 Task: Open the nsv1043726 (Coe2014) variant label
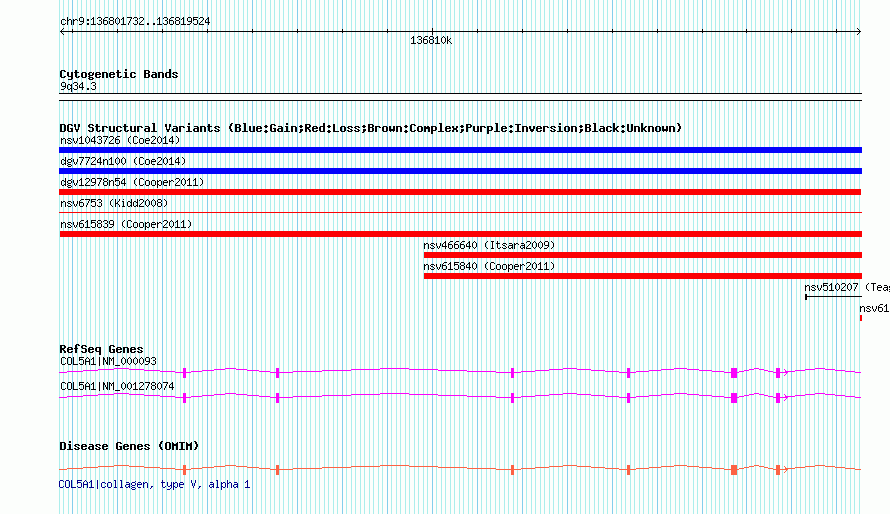click(x=120, y=140)
